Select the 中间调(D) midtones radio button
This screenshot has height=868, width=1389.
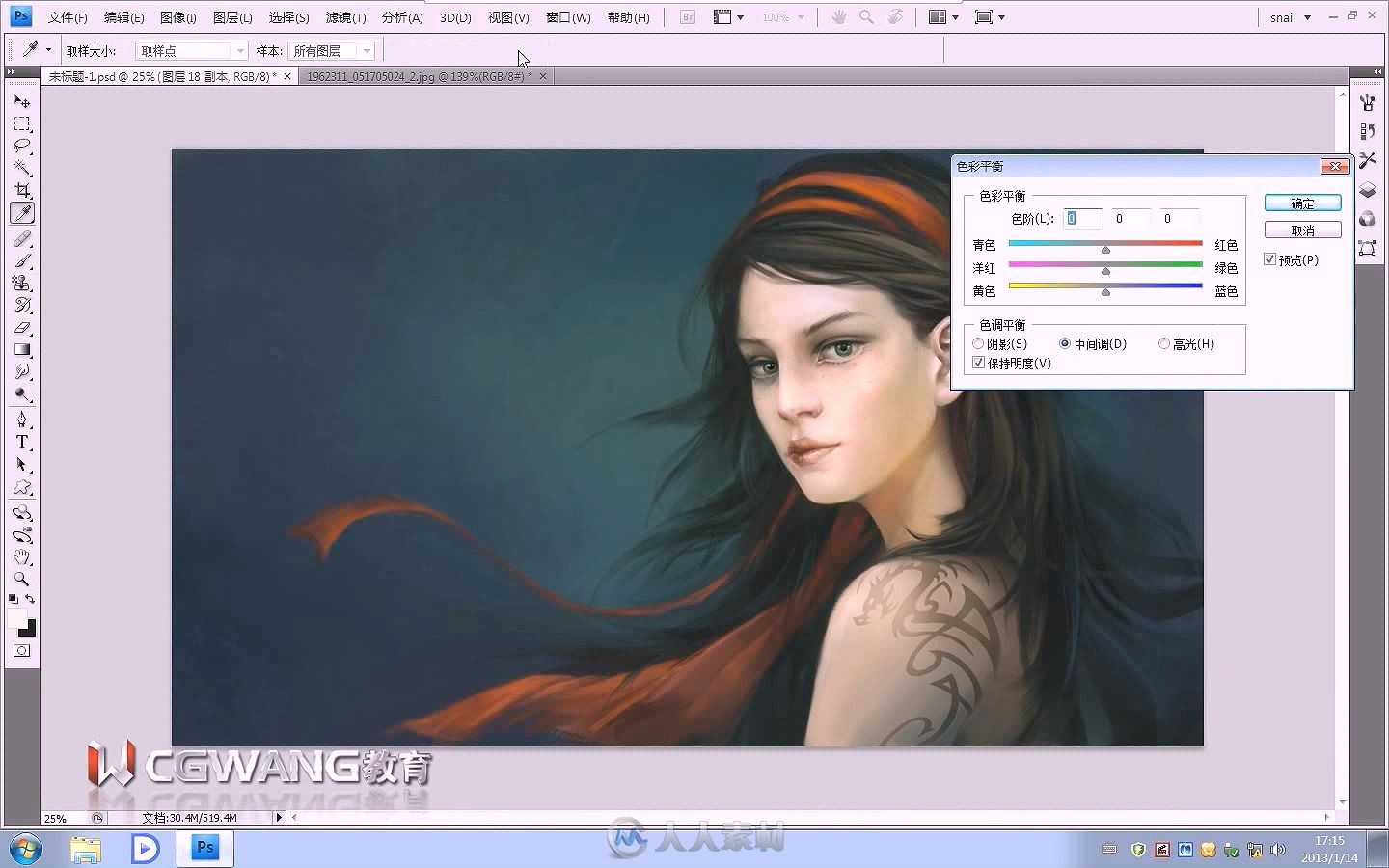[x=1064, y=343]
